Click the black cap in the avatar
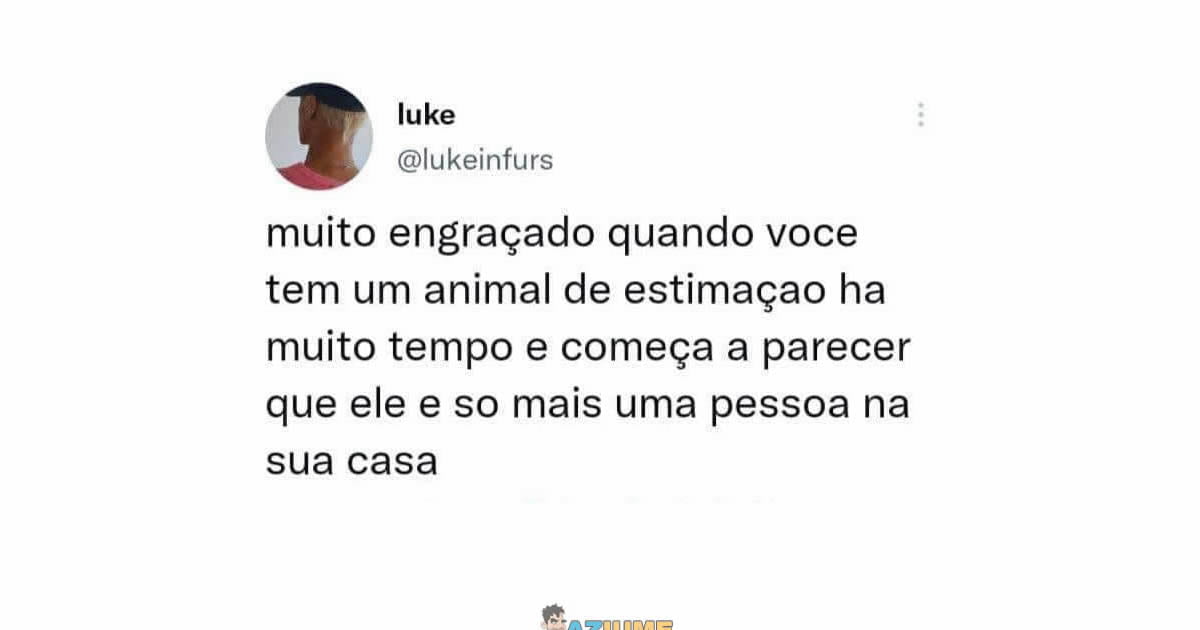The width and height of the screenshot is (1200, 630). (x=326, y=97)
